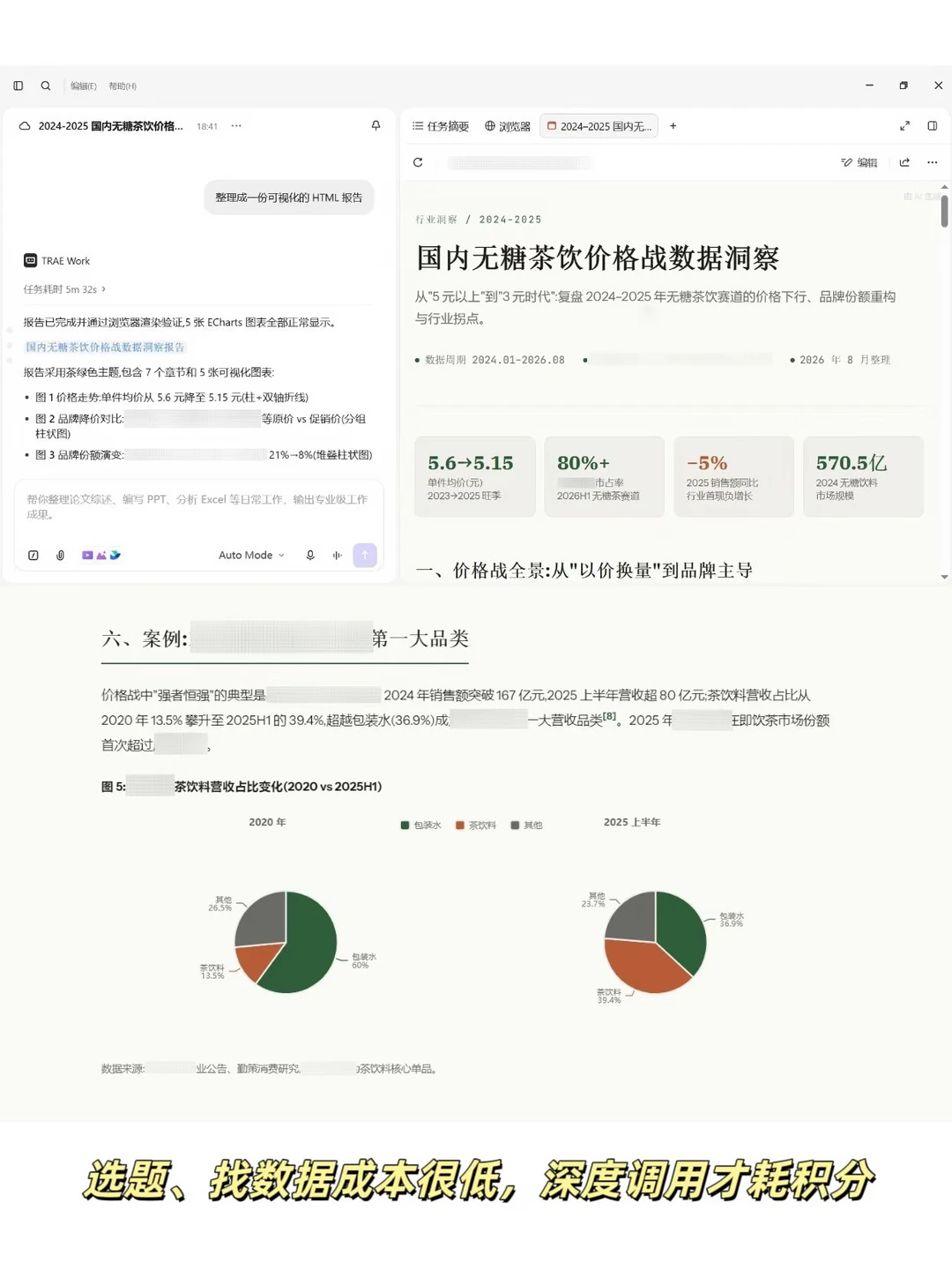Click the slash-command icon in input bar
The width and height of the screenshot is (952, 1270).
tap(33, 556)
